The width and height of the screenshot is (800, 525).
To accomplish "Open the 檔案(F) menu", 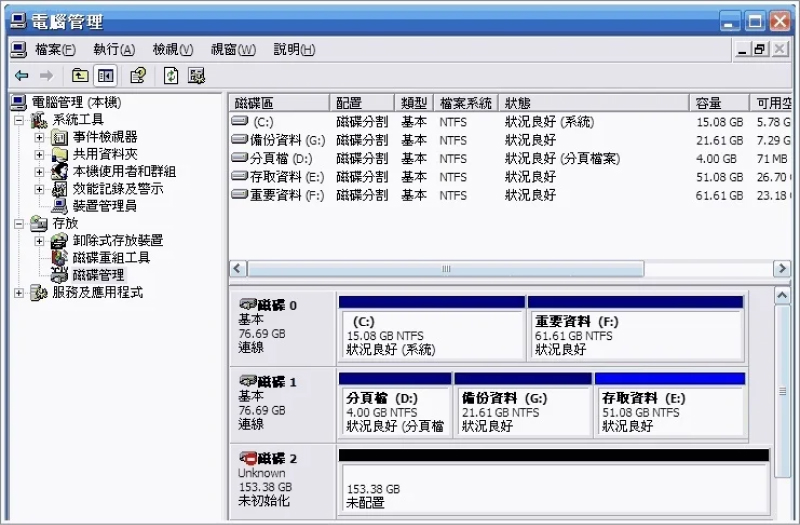I will [55, 49].
